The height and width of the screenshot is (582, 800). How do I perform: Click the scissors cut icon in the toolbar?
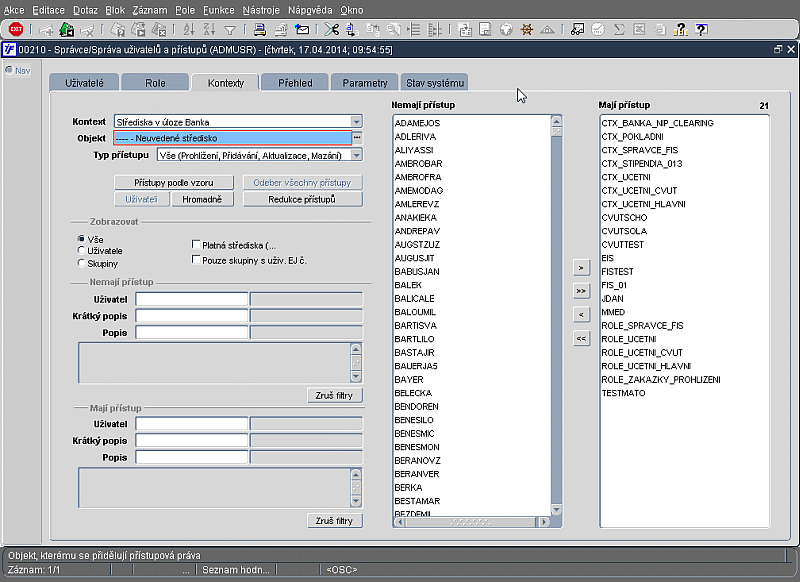point(331,30)
